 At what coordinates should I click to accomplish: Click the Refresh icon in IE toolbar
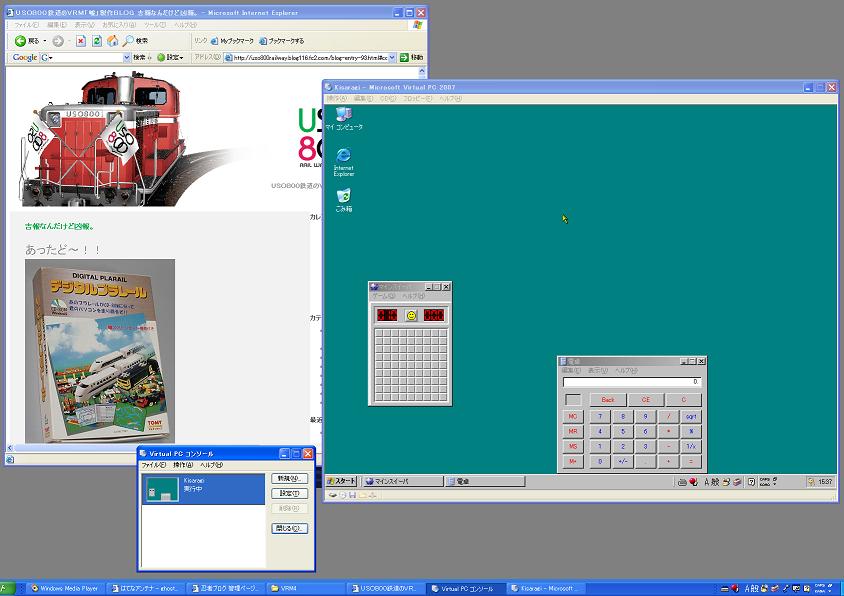[97, 41]
